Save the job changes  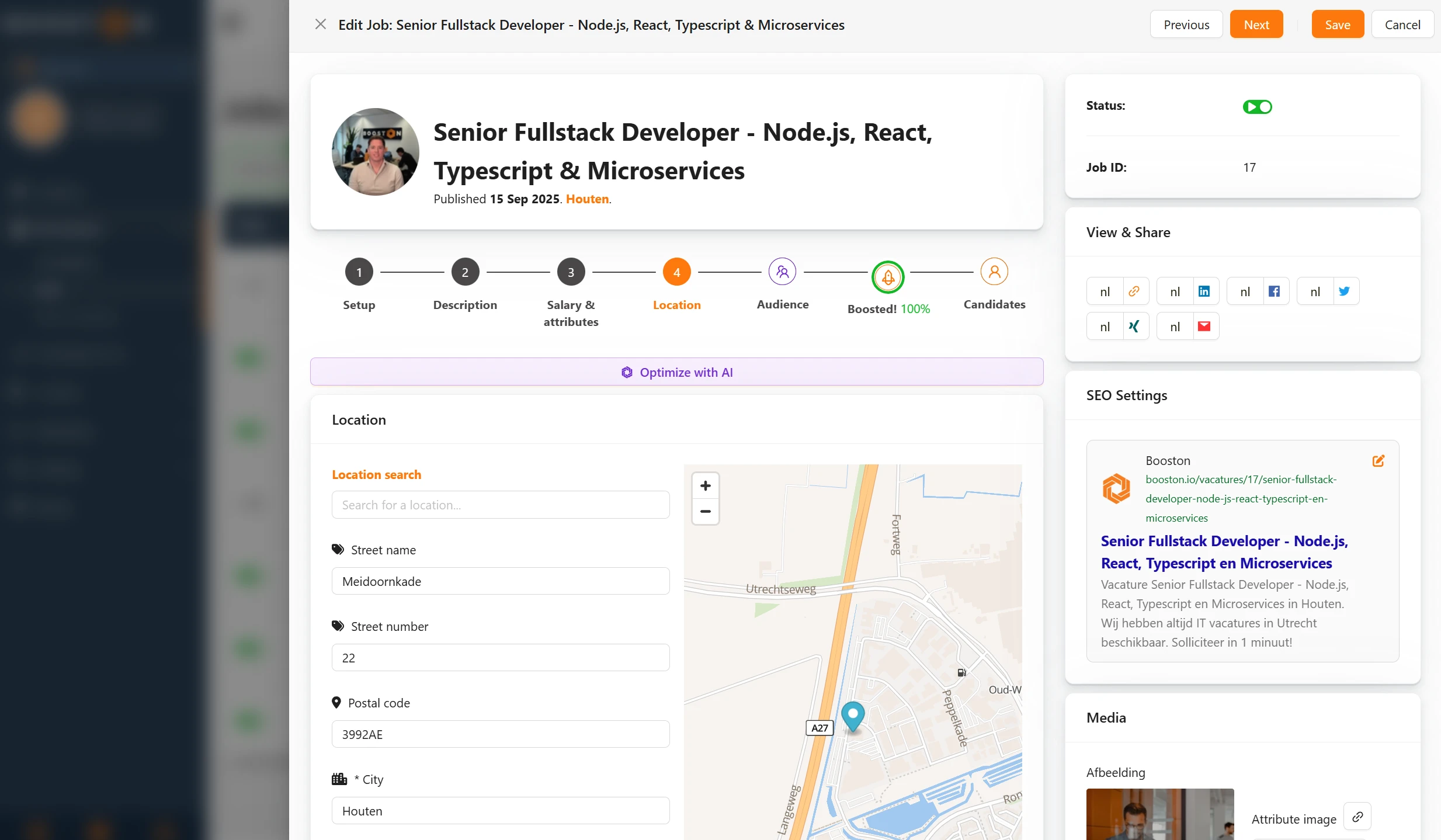pyautogui.click(x=1337, y=25)
